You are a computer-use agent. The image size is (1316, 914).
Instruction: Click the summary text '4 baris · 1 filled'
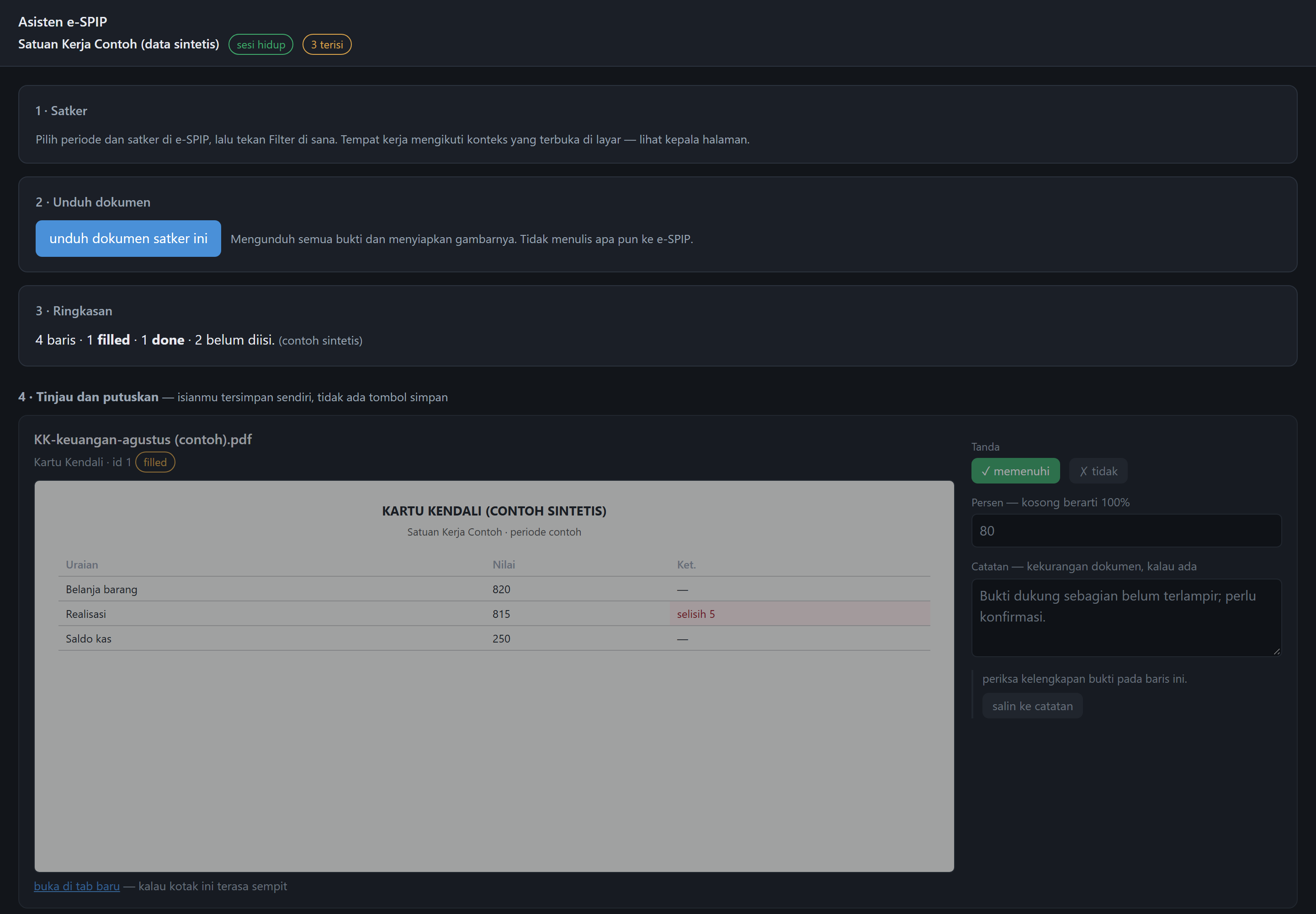coord(82,340)
